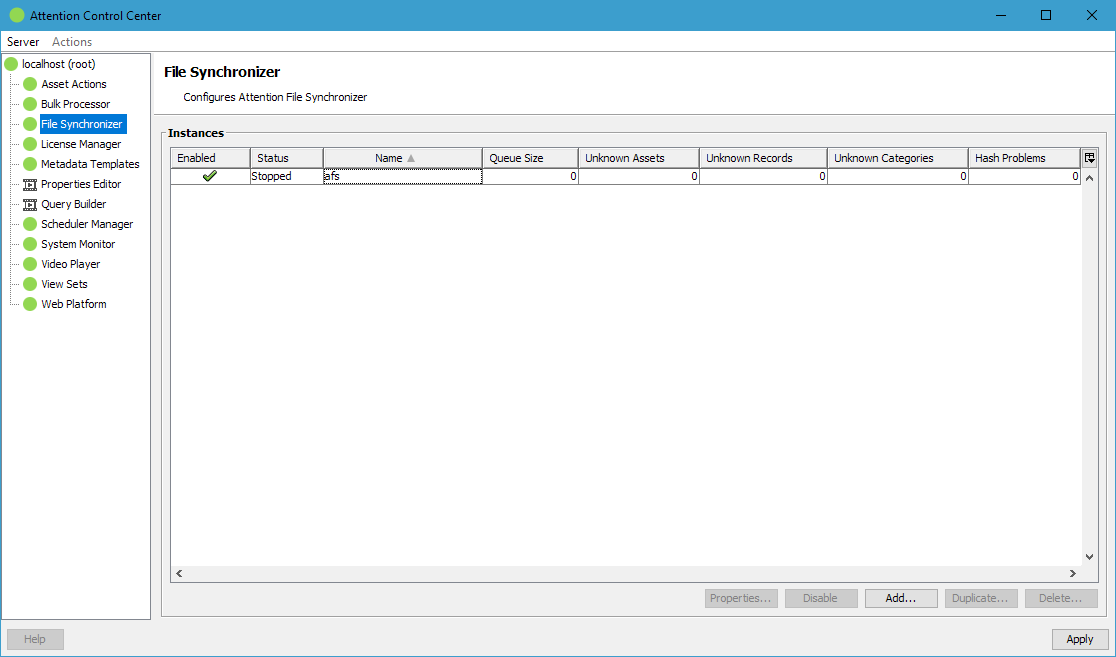1116x657 pixels.
Task: Click the Properties... button
Action: (741, 598)
